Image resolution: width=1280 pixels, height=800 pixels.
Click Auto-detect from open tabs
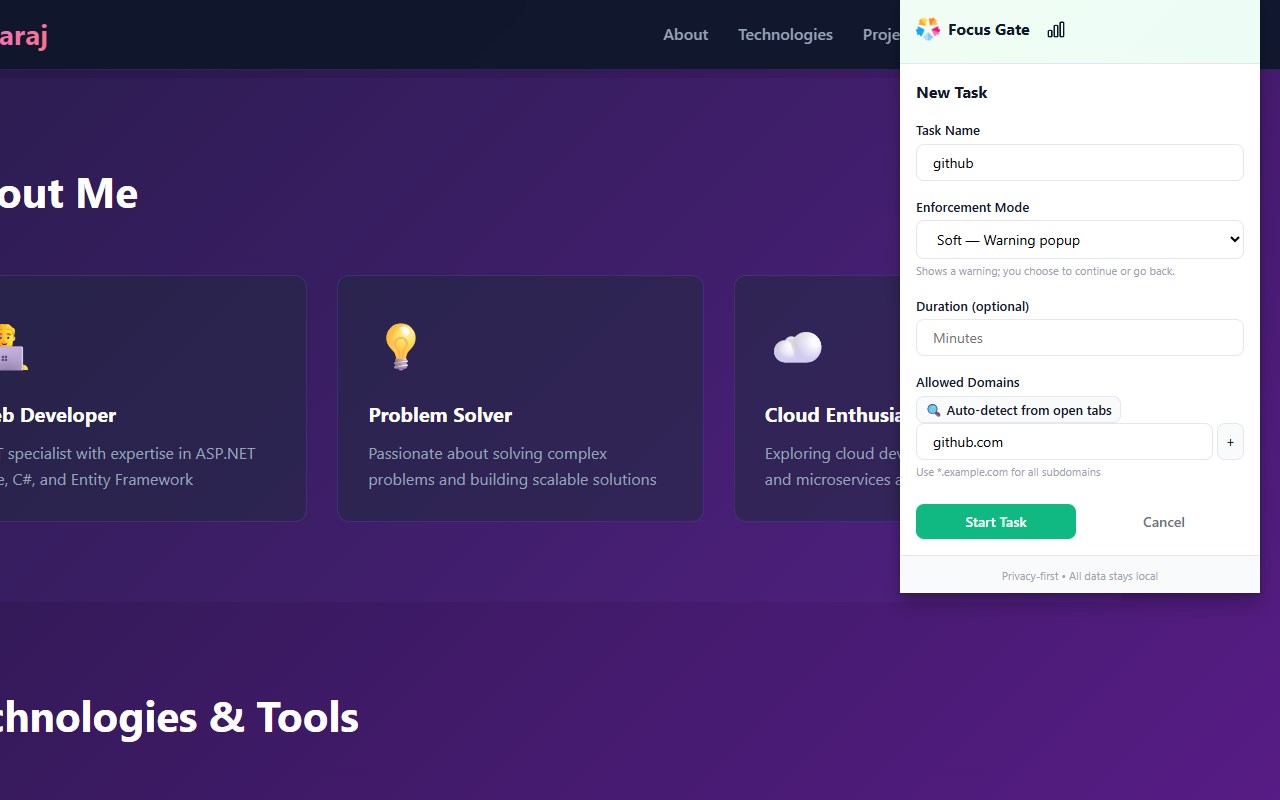click(x=1018, y=410)
